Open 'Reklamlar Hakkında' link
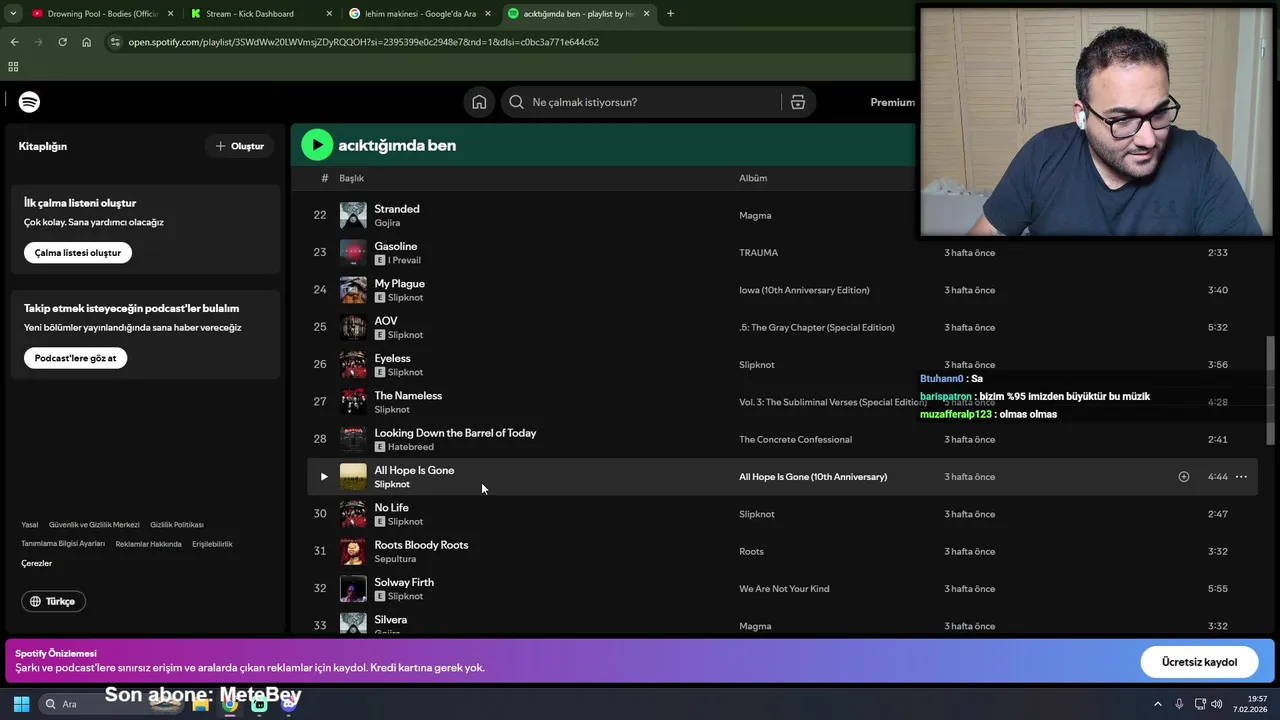Viewport: 1280px width, 720px height. pos(148,544)
